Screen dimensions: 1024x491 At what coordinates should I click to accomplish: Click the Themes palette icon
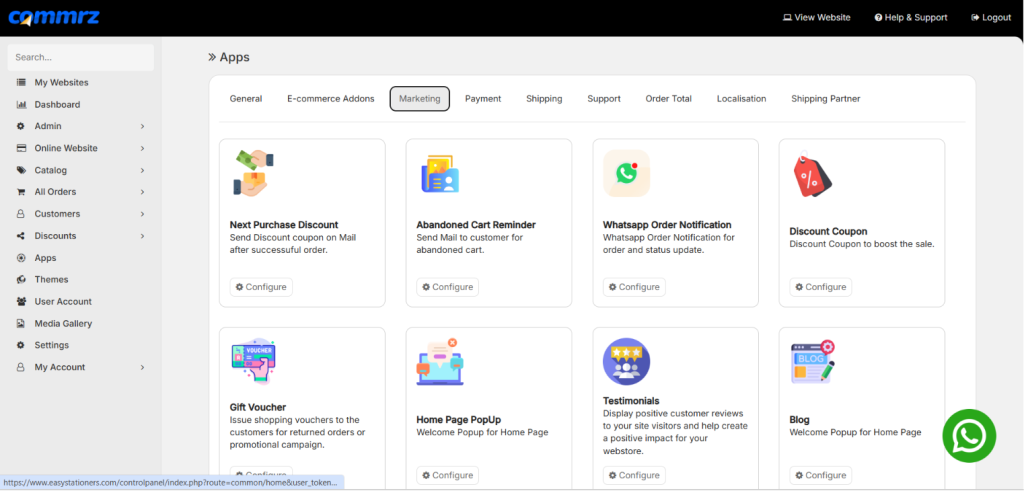(21, 279)
